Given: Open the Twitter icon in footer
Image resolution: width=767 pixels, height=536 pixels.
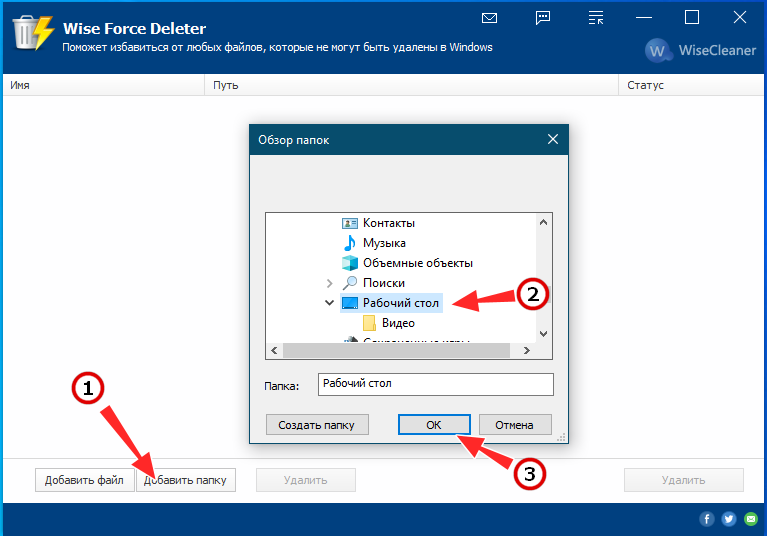Looking at the screenshot, I should point(729,518).
